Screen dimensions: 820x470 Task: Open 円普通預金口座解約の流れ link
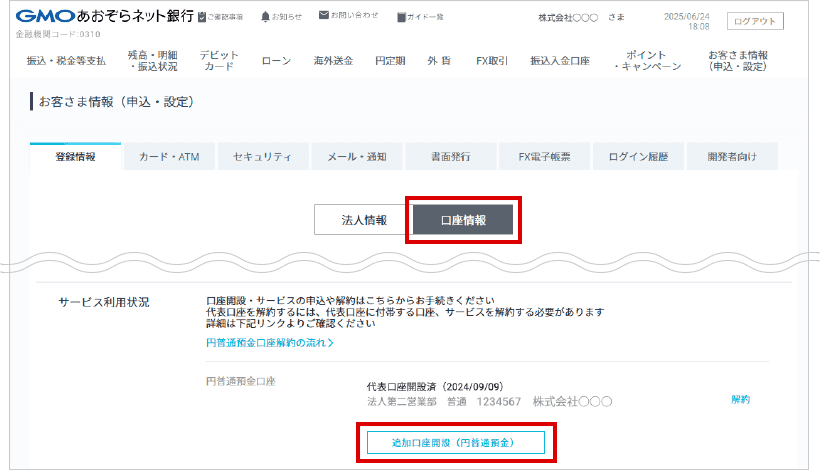tap(269, 343)
